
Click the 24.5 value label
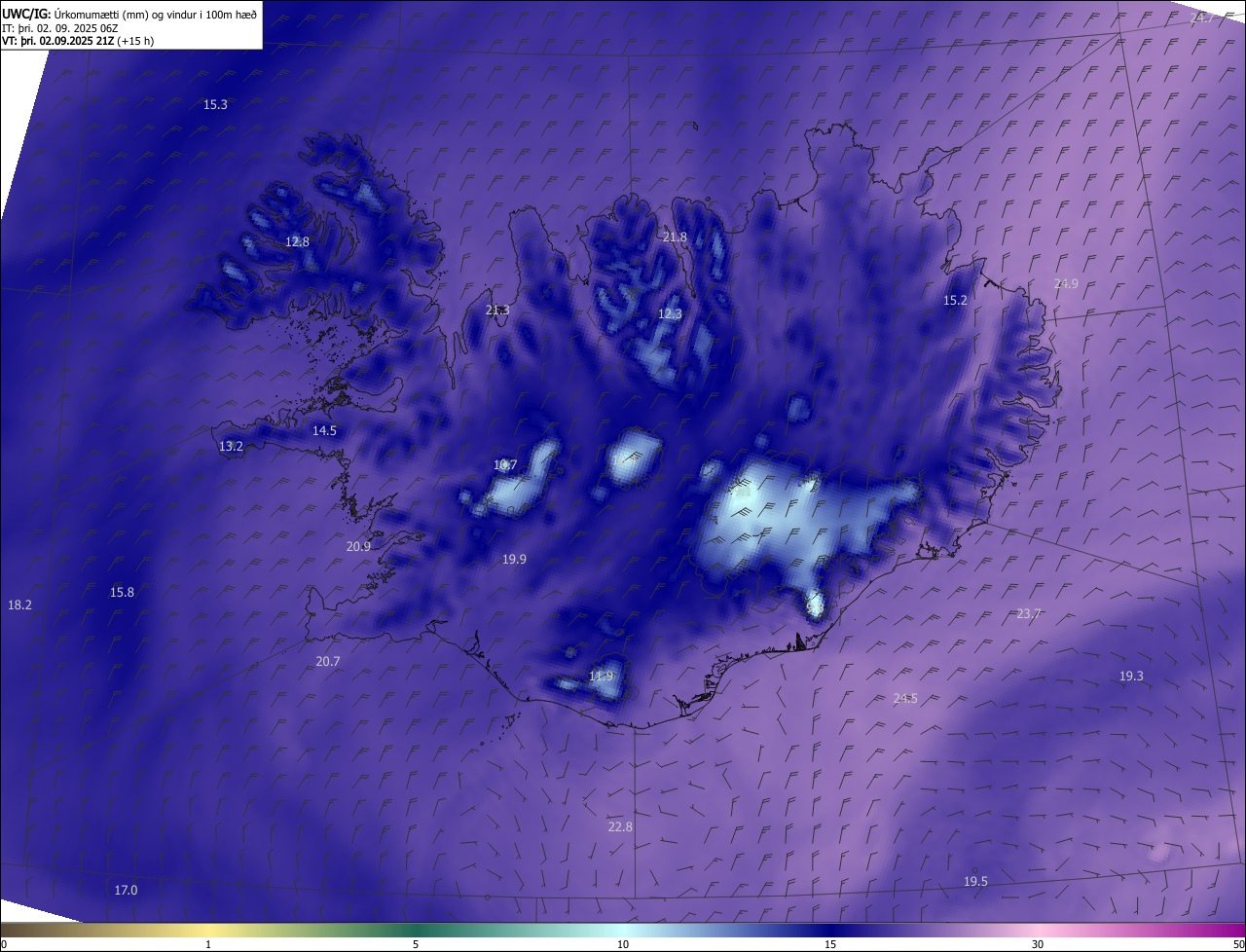coord(905,698)
